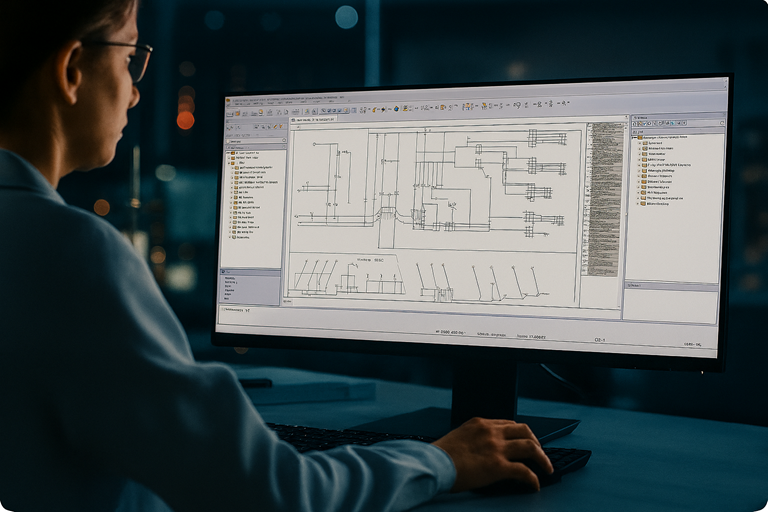Click the blue round icon in the top toolbar

pyautogui.click(x=397, y=108)
